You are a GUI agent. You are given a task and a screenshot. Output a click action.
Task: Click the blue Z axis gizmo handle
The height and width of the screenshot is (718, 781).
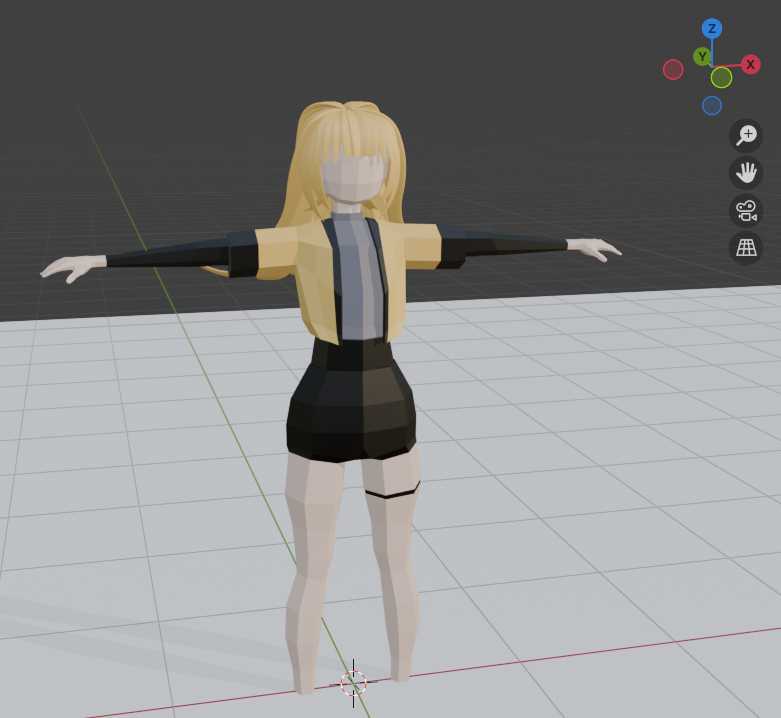click(x=712, y=29)
